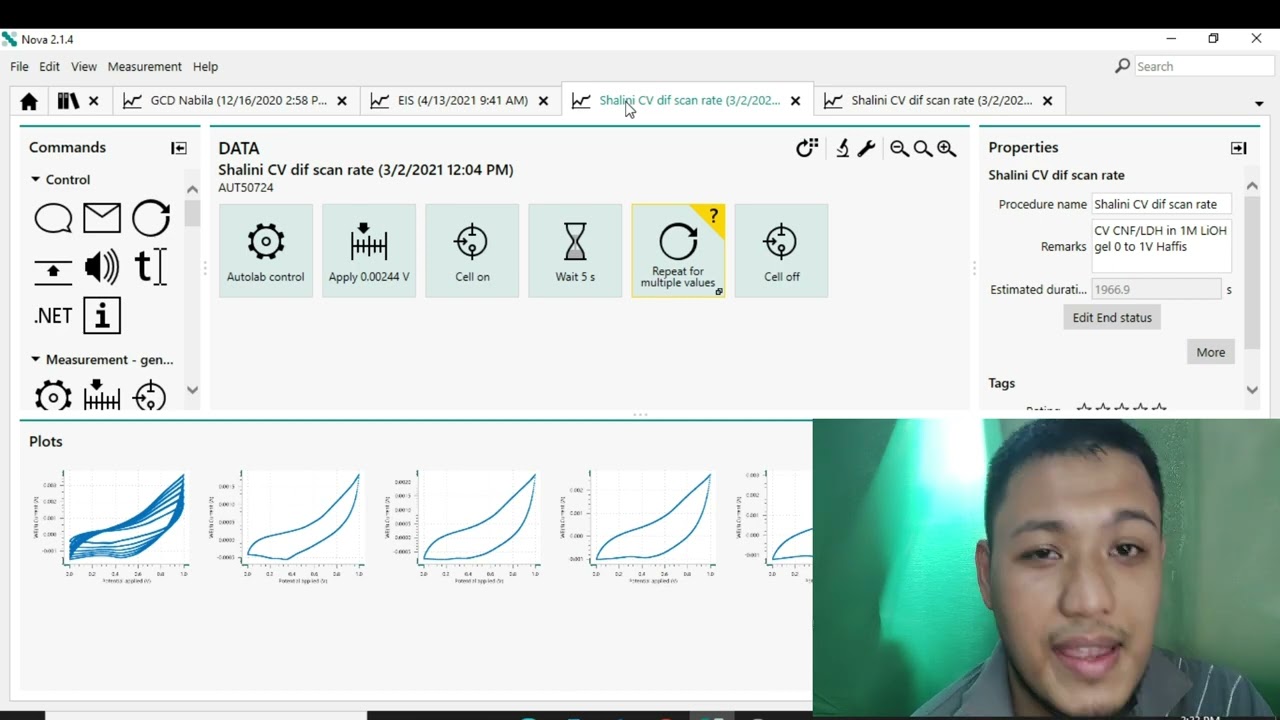Close the Library tab

click(94, 101)
